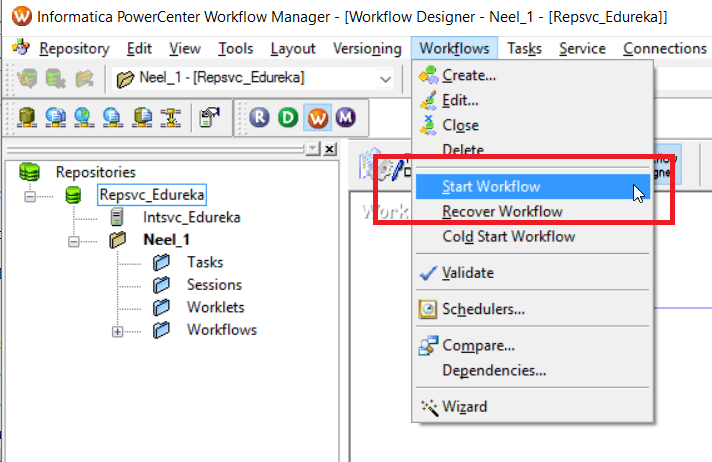Screen dimensions: 712x462
Task: Launch Wizard from Workflows menu
Action: 532,407
